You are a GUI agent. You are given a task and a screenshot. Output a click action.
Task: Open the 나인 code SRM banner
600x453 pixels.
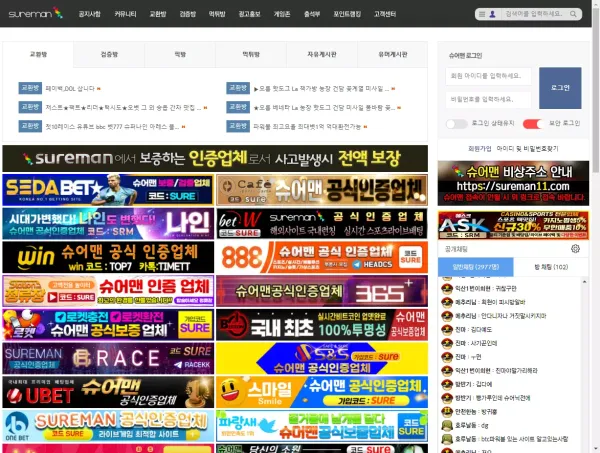(108, 224)
